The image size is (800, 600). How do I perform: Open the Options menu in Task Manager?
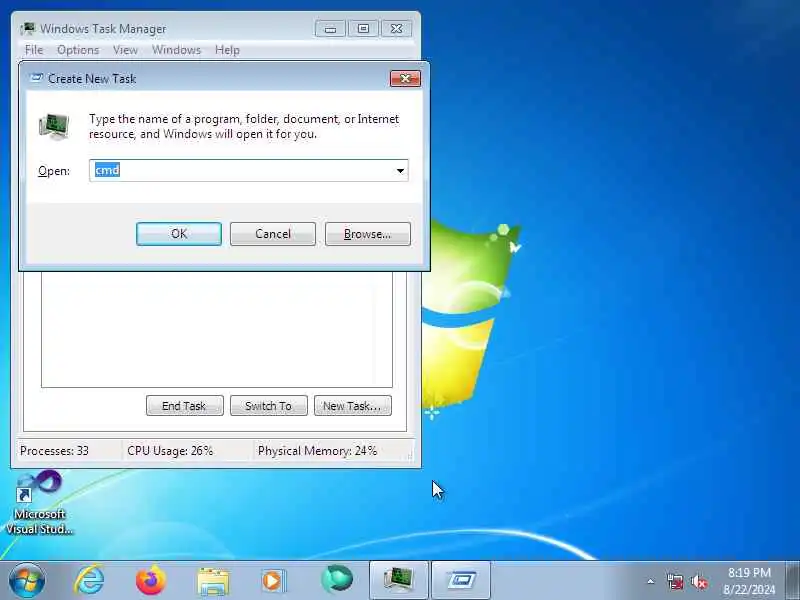[78, 50]
